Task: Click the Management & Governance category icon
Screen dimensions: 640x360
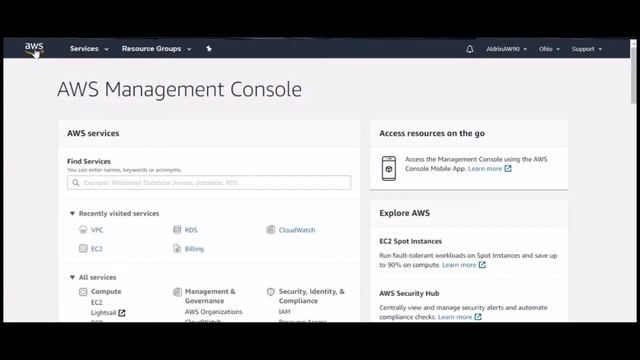Action: click(x=177, y=291)
